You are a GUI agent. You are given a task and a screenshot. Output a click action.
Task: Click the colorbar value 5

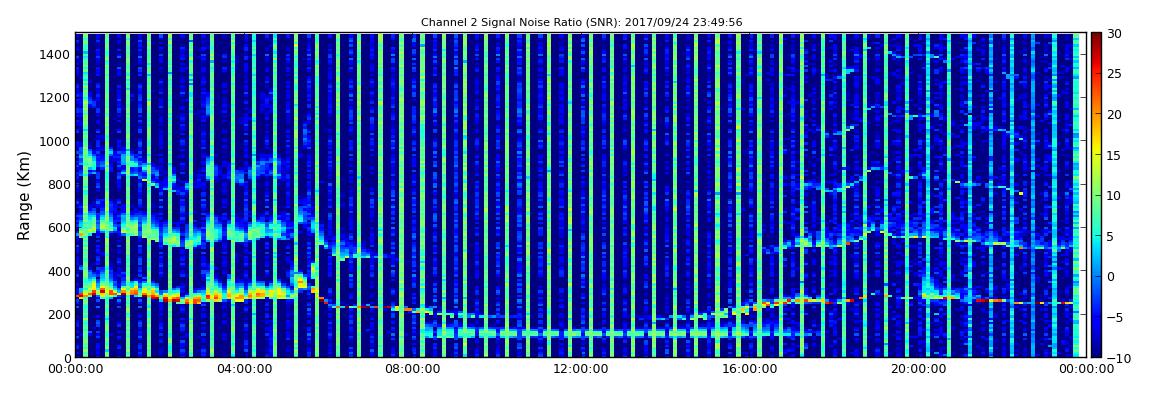point(1111,236)
